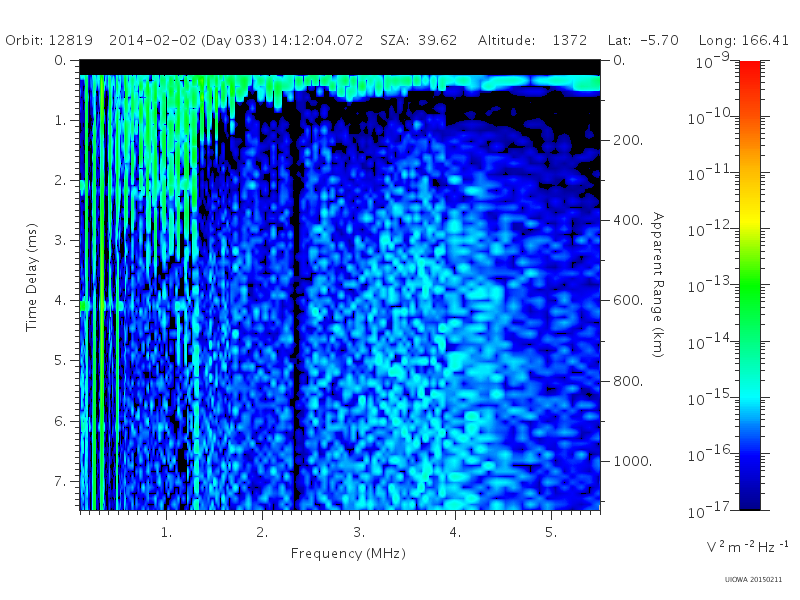Viewport: 800px width, 600px height.
Task: Click the 2. tick label on frequency axis
Action: pyautogui.click(x=262, y=533)
